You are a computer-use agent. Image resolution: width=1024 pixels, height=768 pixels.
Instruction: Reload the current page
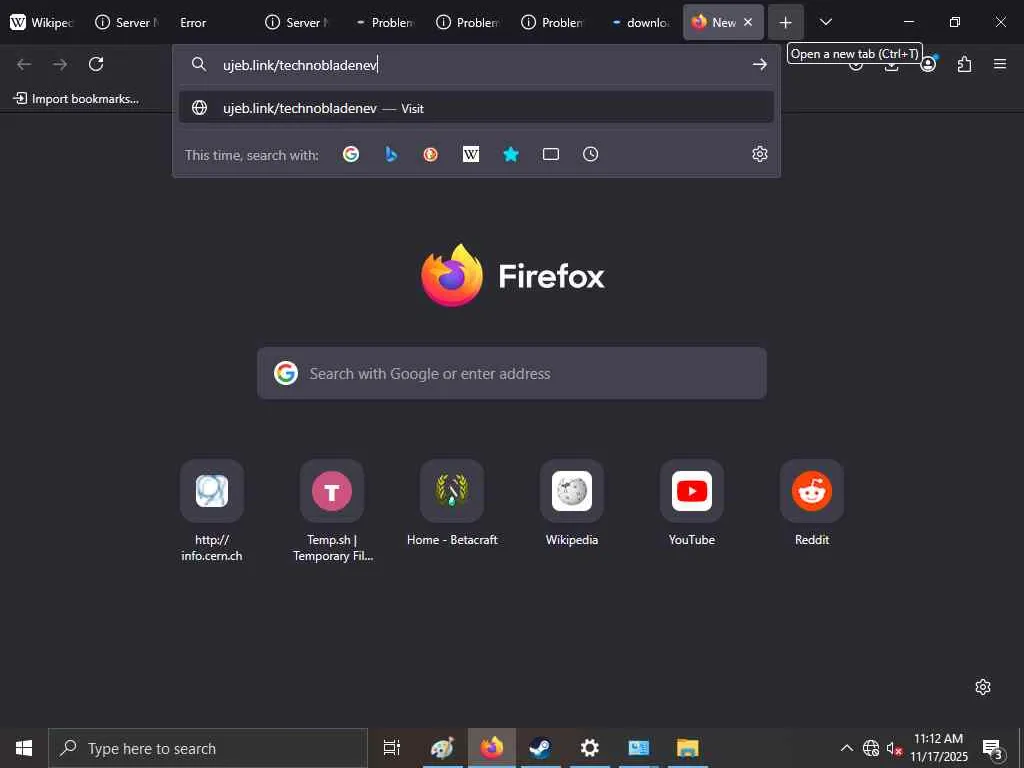coord(96,64)
